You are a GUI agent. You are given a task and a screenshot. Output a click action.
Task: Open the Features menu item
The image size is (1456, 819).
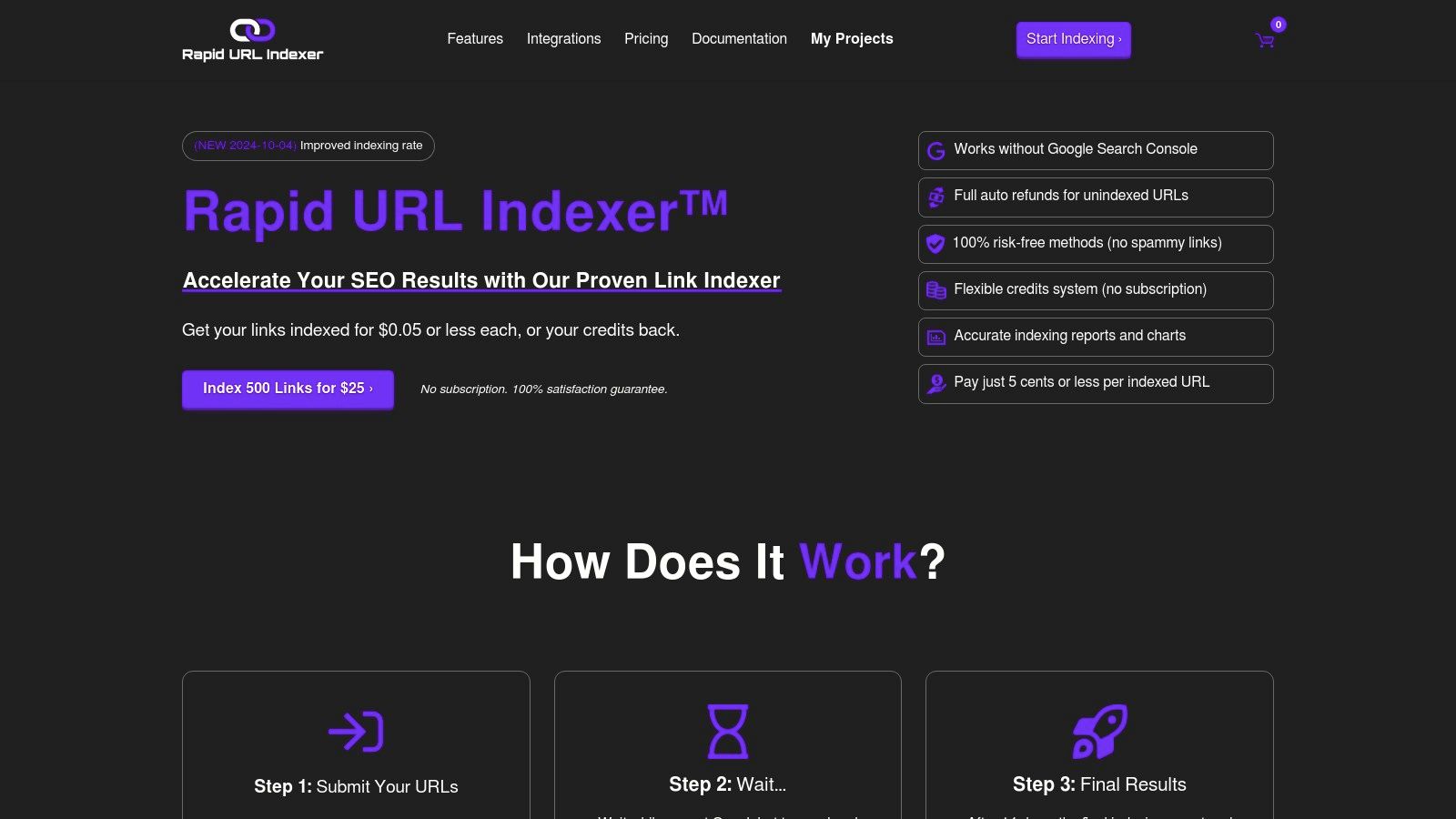coord(475,39)
